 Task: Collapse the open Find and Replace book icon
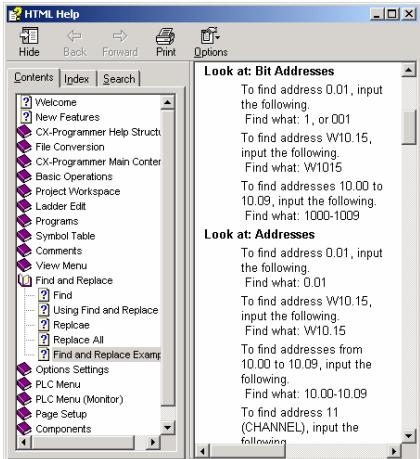pyautogui.click(x=25, y=280)
